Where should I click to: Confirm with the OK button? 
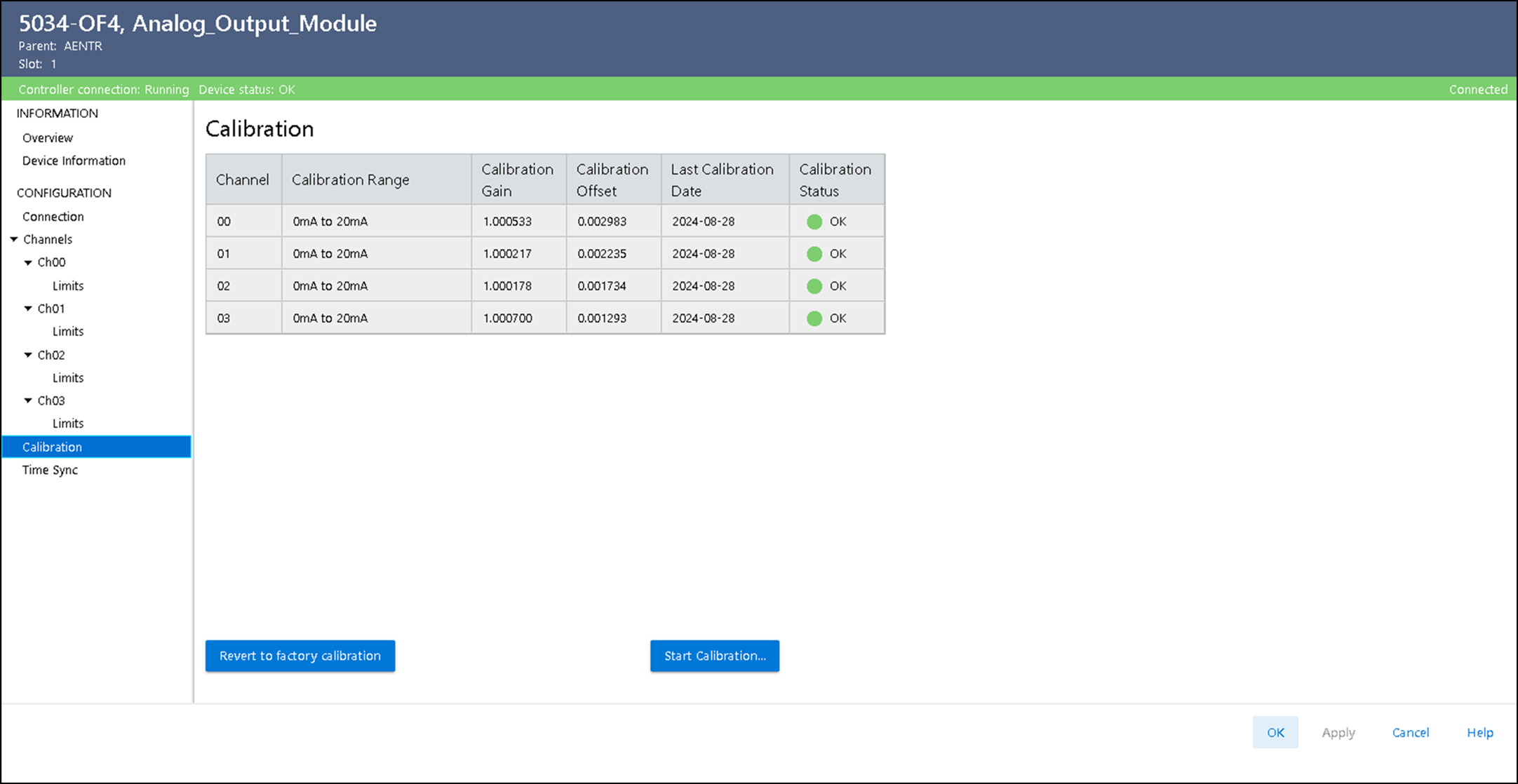pyautogui.click(x=1275, y=732)
